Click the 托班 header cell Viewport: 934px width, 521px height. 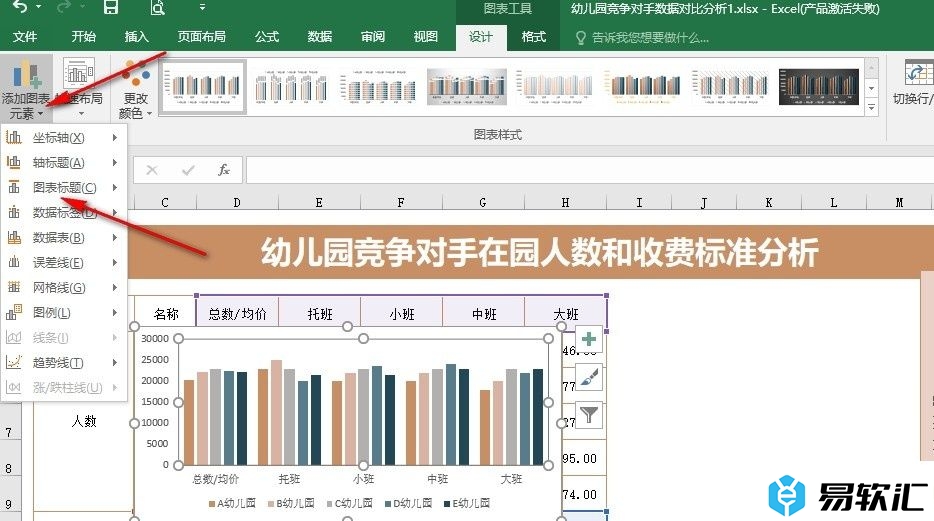tap(319, 314)
